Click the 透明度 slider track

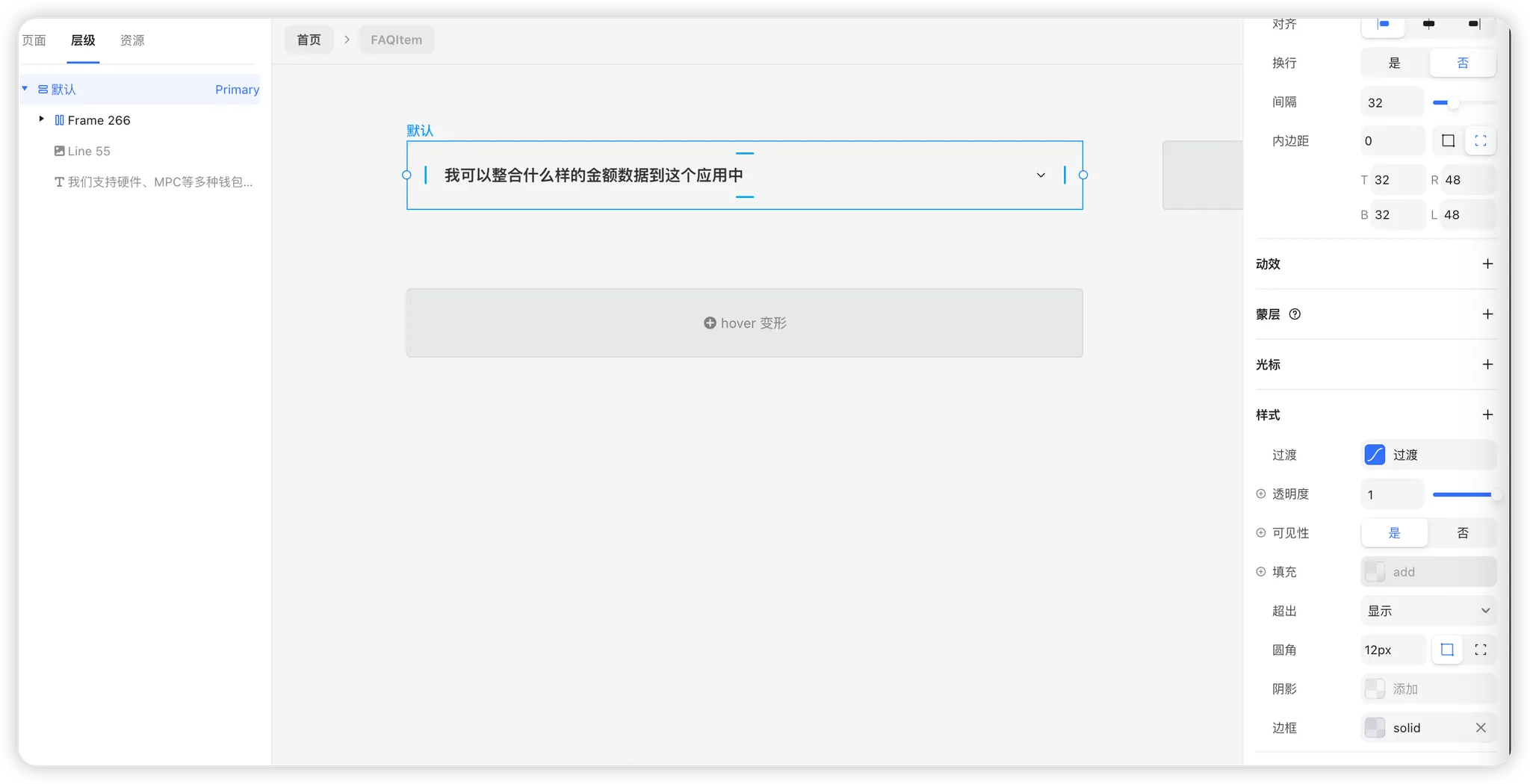[1462, 494]
